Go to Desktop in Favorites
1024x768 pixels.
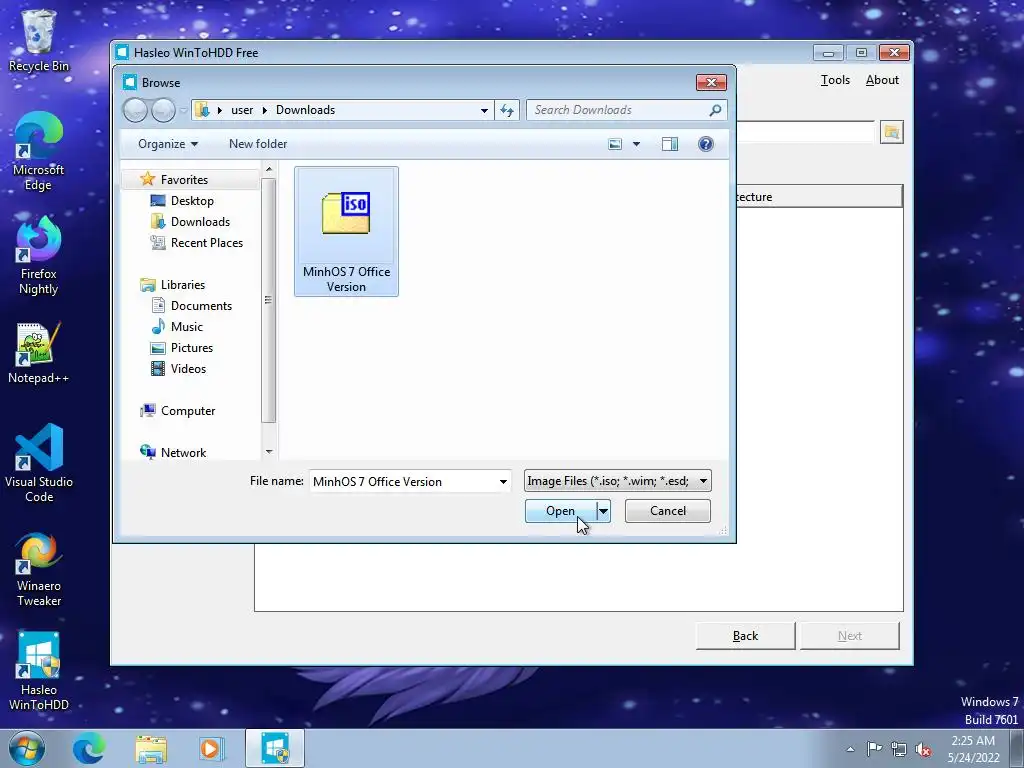click(192, 200)
